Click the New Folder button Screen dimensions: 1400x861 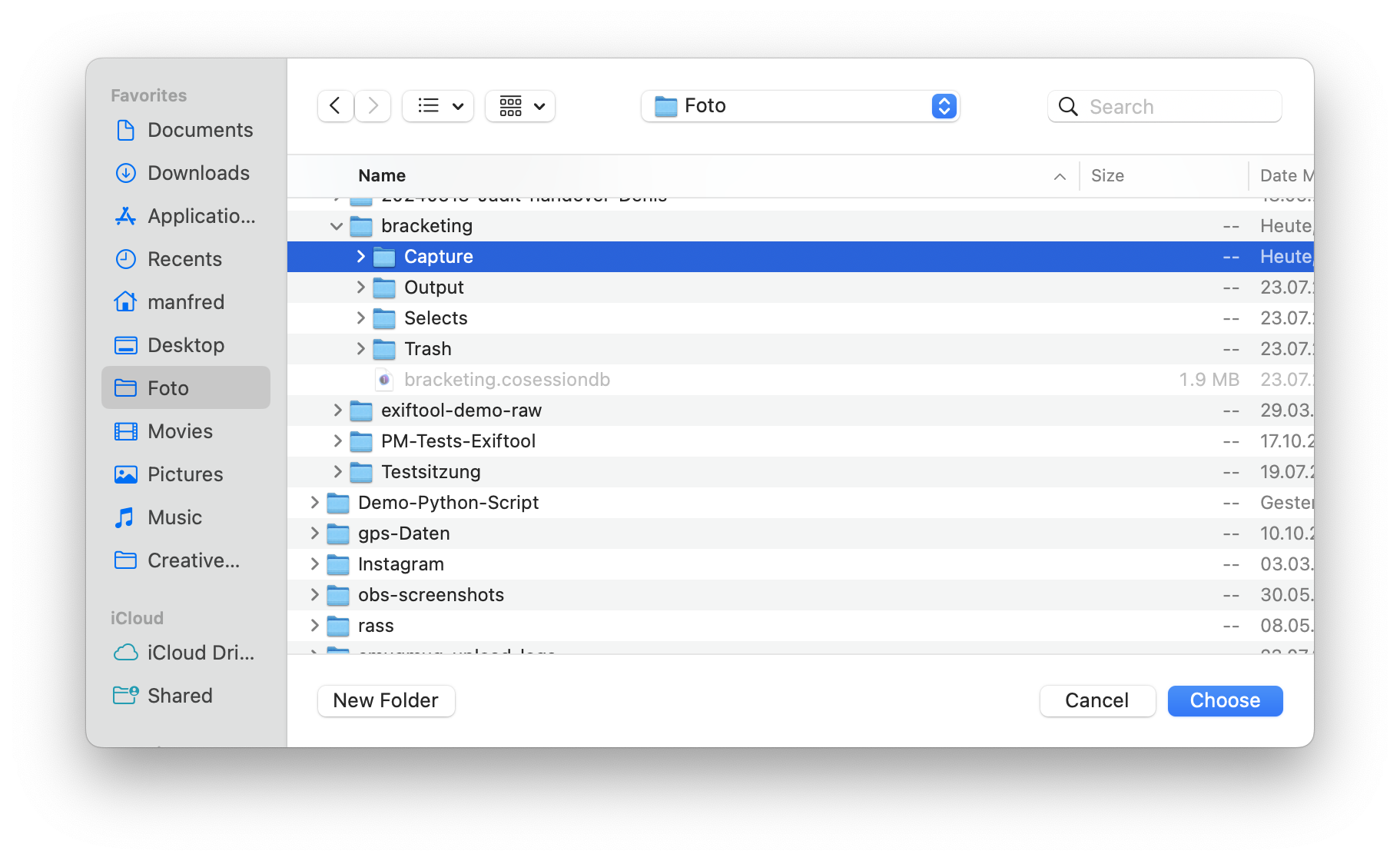pyautogui.click(x=386, y=700)
